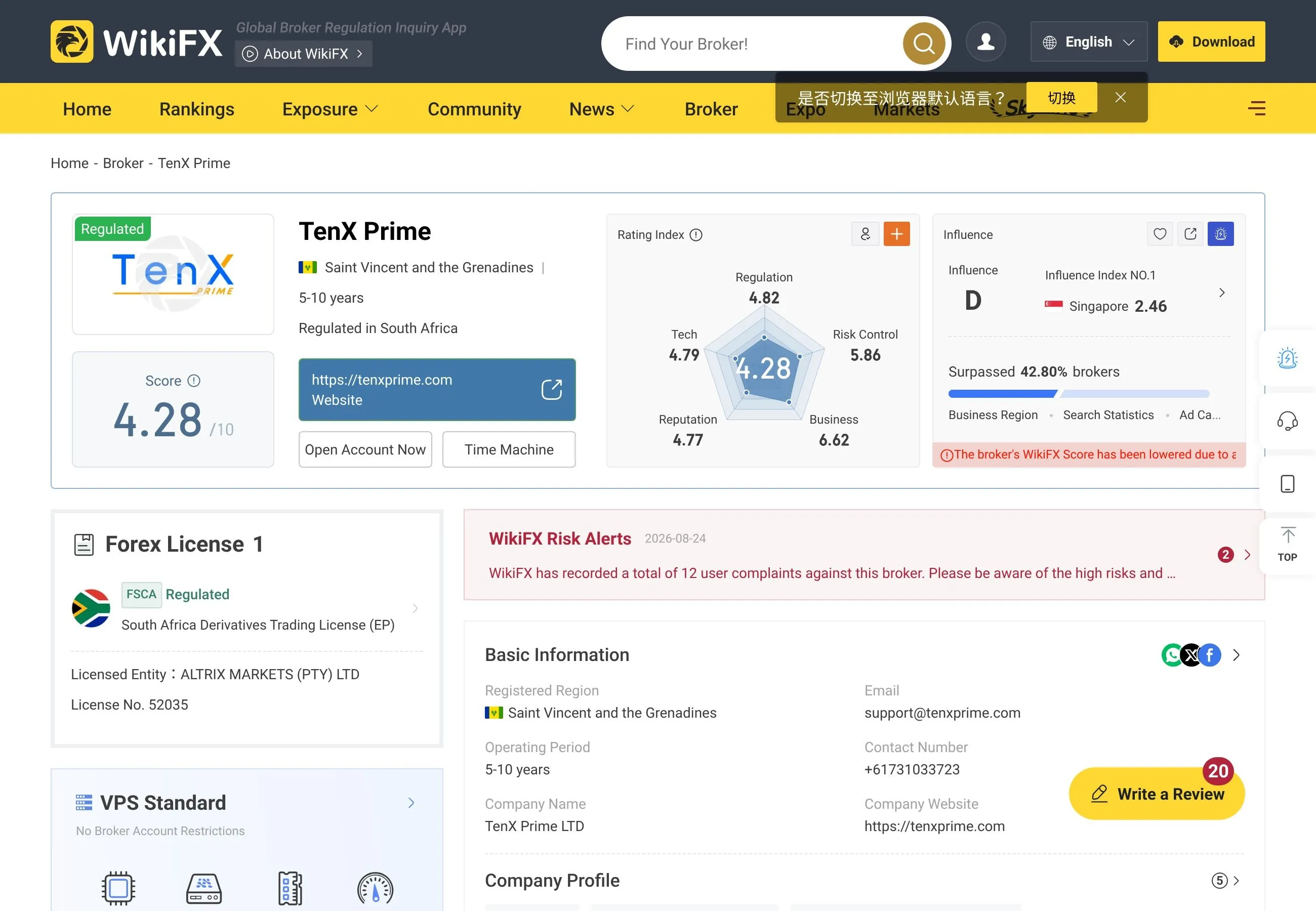Click the 切换 switch language button
The width and height of the screenshot is (1316, 911).
click(1061, 98)
